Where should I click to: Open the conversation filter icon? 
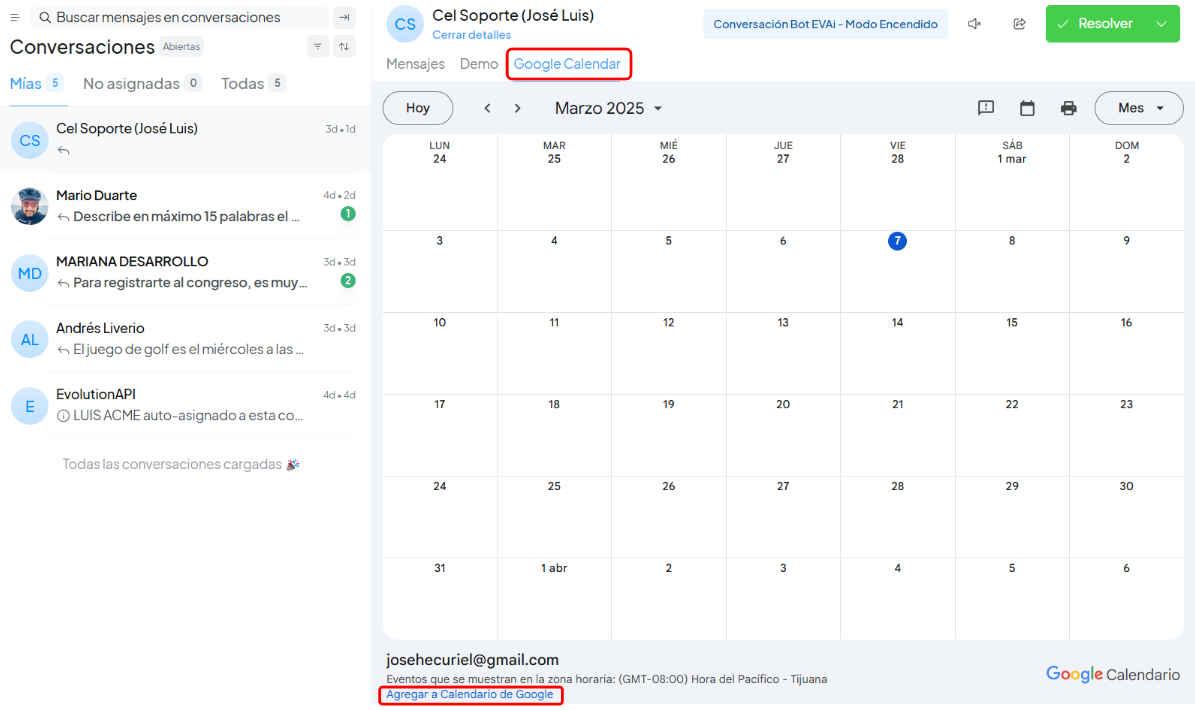click(x=318, y=46)
